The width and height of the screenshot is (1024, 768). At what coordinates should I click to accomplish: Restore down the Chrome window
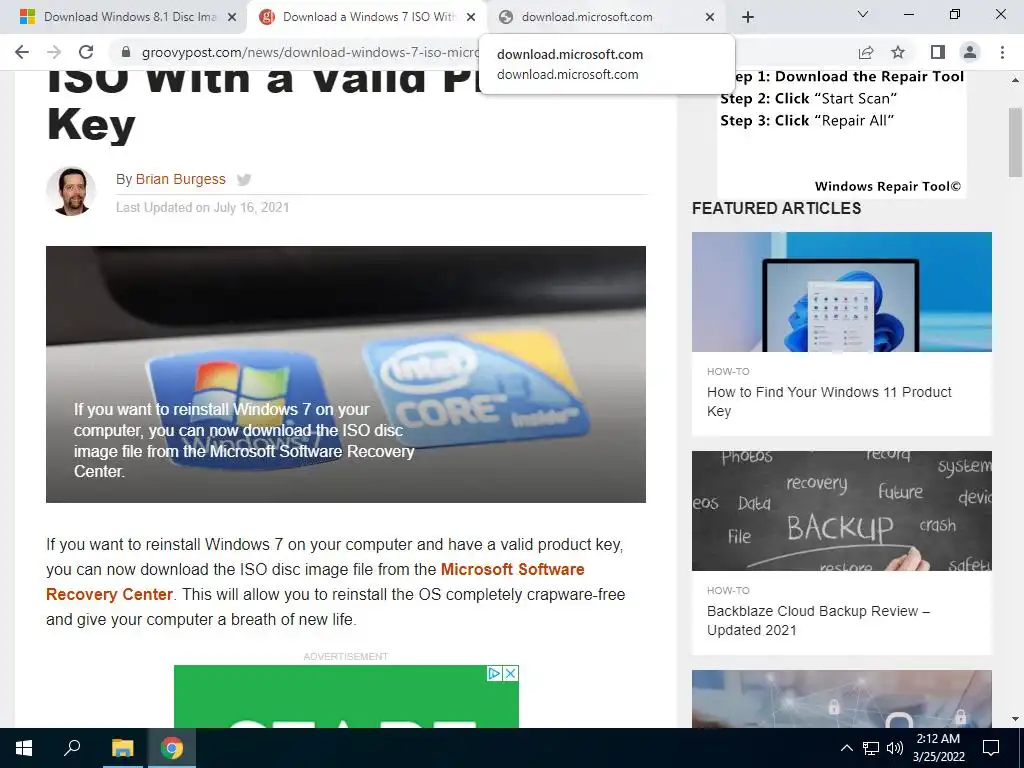[955, 14]
